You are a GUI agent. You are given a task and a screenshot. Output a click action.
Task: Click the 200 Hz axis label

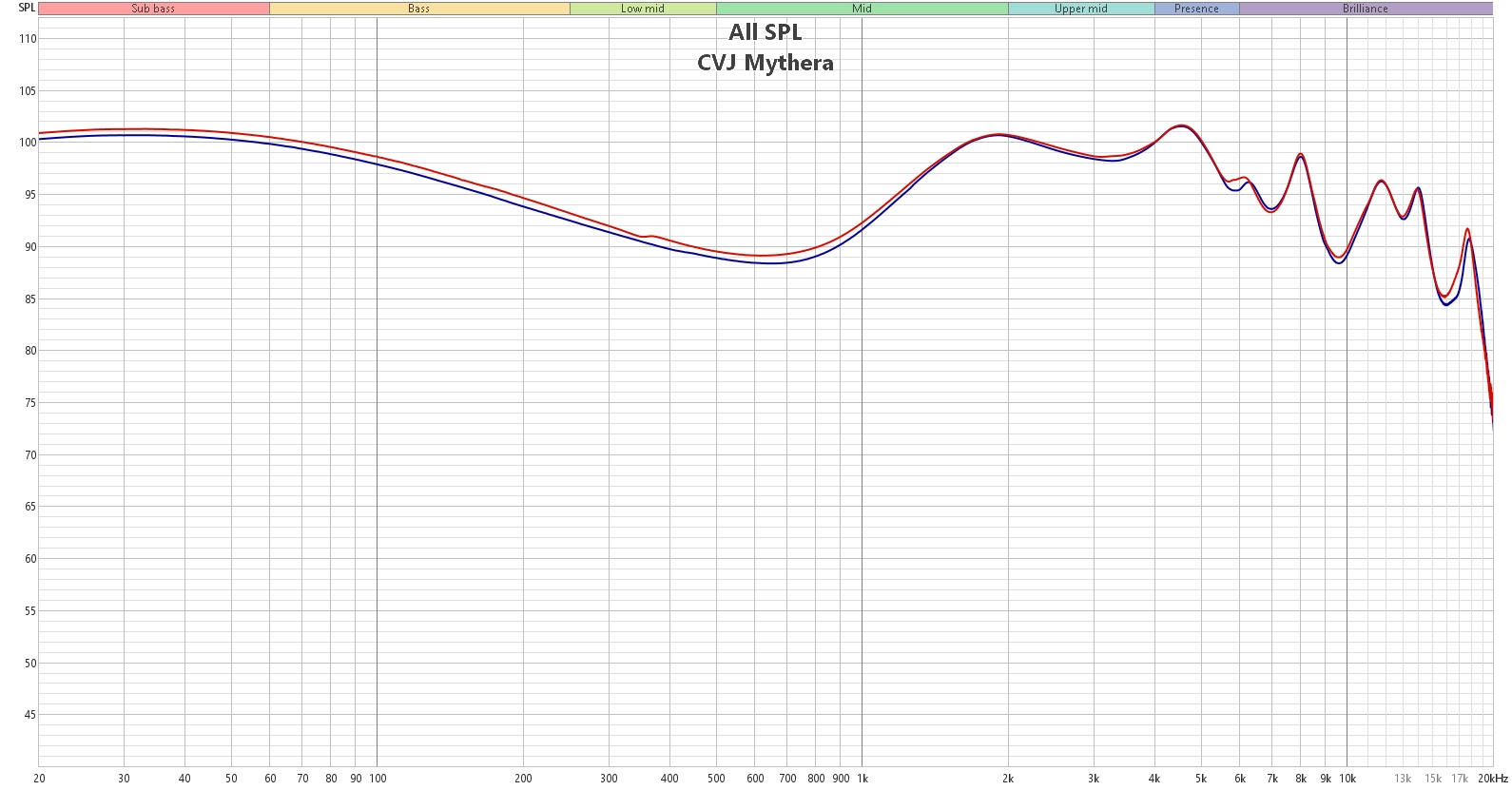tap(523, 779)
